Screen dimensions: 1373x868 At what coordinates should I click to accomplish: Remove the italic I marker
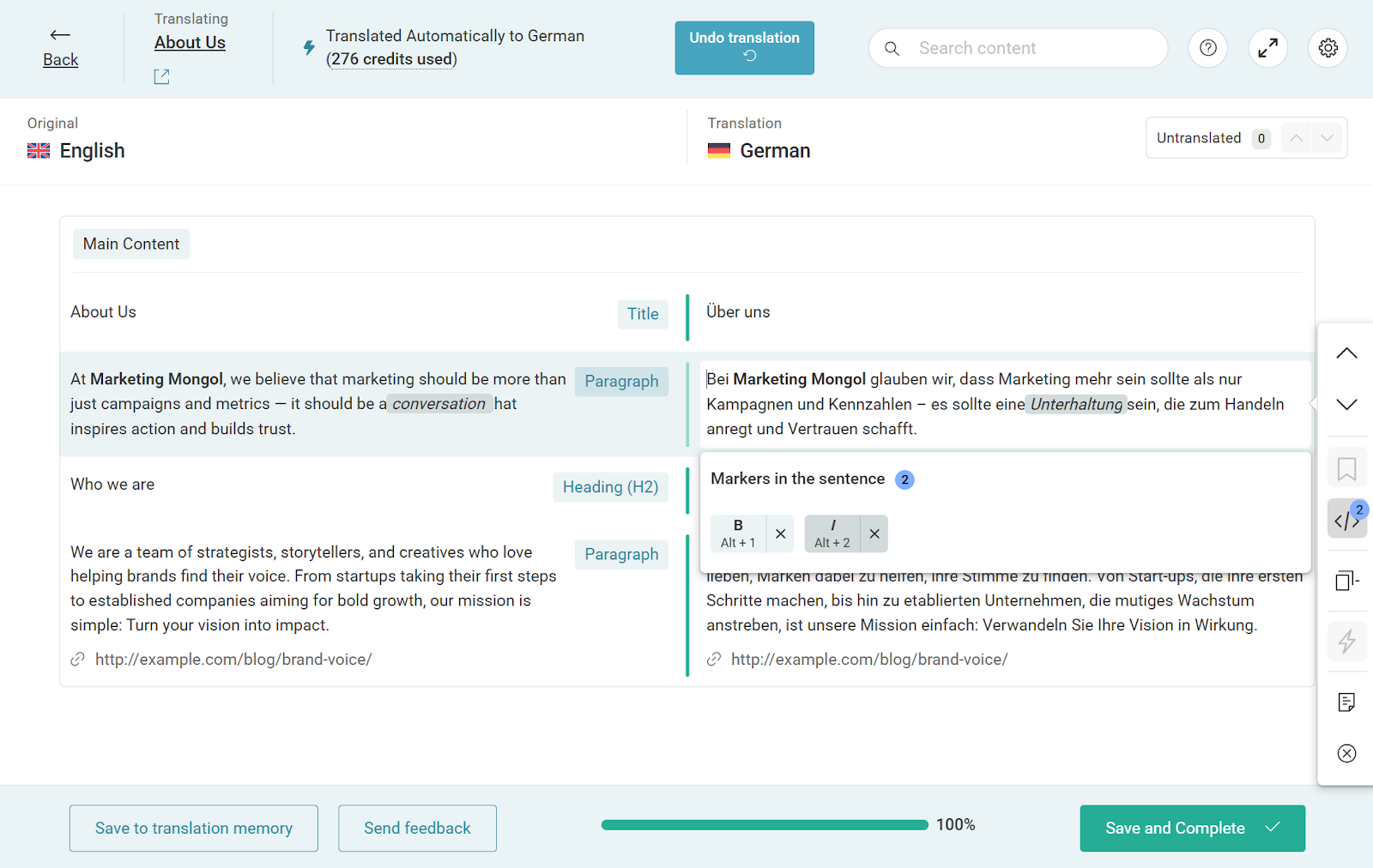point(874,533)
